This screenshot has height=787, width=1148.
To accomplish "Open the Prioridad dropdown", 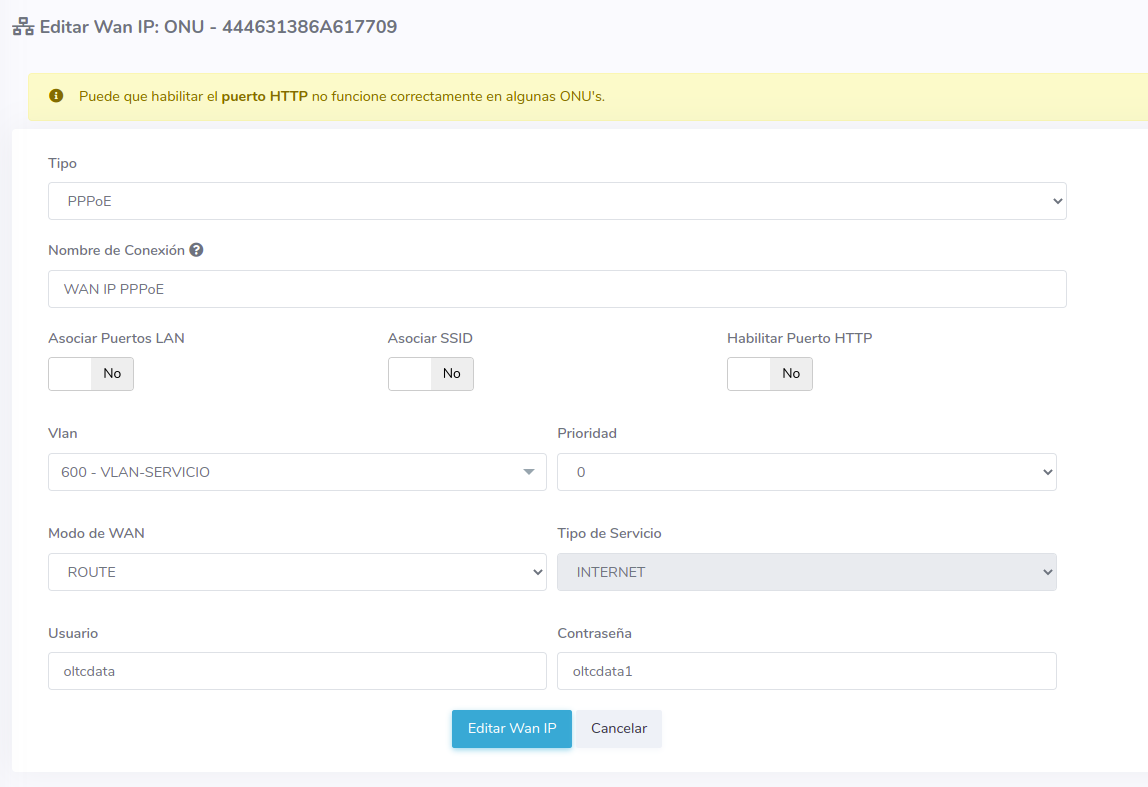I will [x=806, y=472].
